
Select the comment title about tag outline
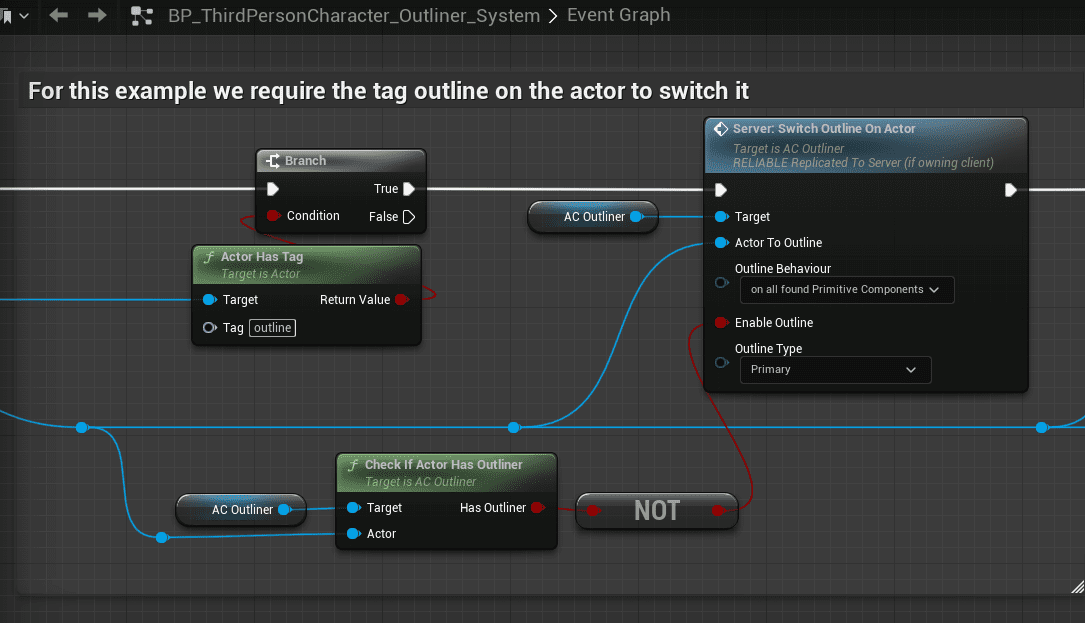(388, 91)
